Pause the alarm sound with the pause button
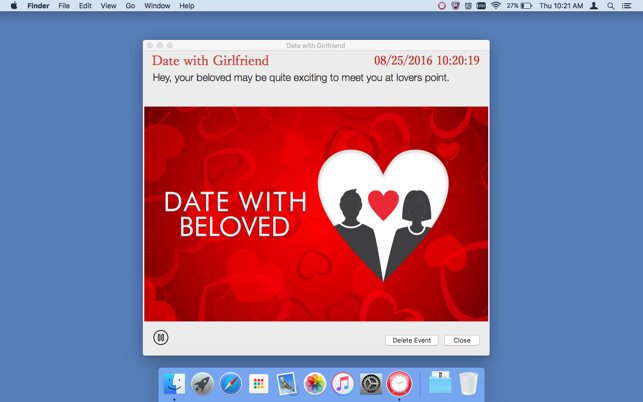 [161, 338]
